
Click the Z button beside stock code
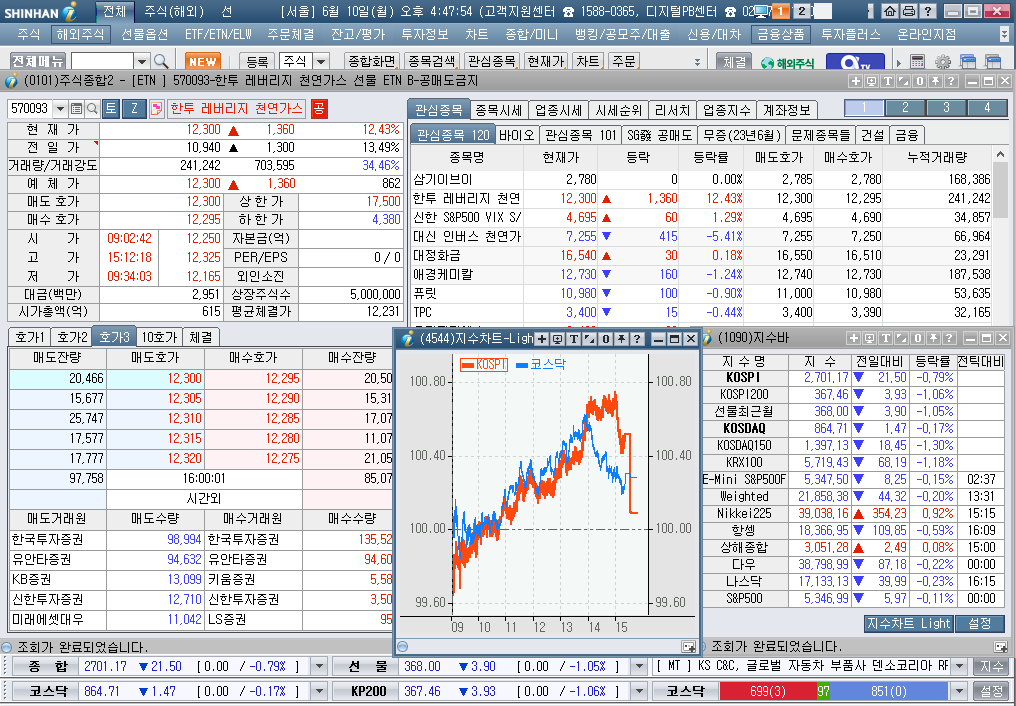[134, 108]
